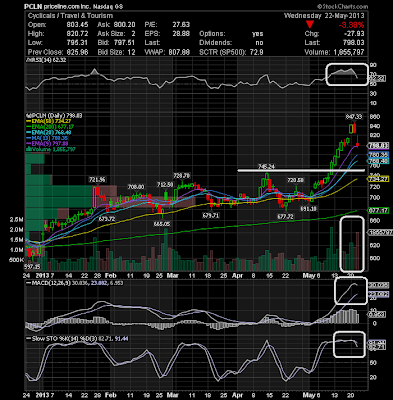This screenshot has height=400, width=393.
Task: Click the MACD(12,26,9) indicator label
Action: point(76,283)
